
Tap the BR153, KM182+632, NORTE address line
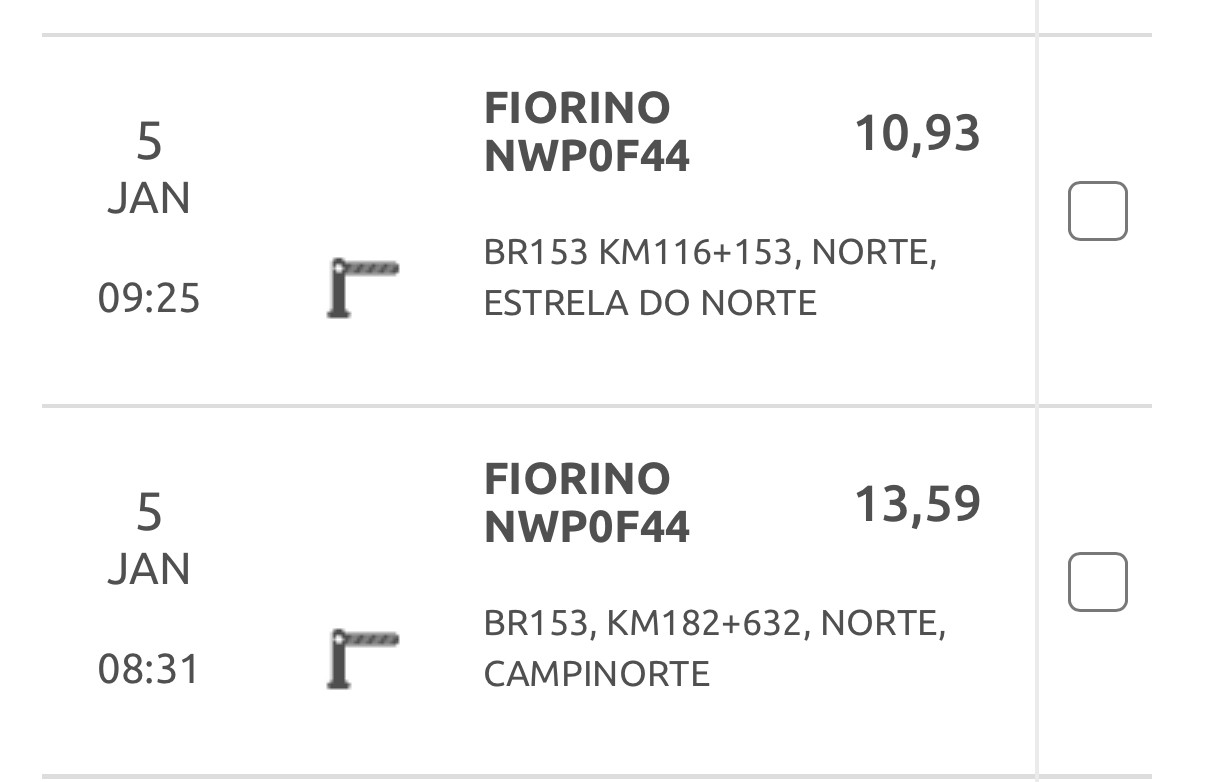pos(714,624)
